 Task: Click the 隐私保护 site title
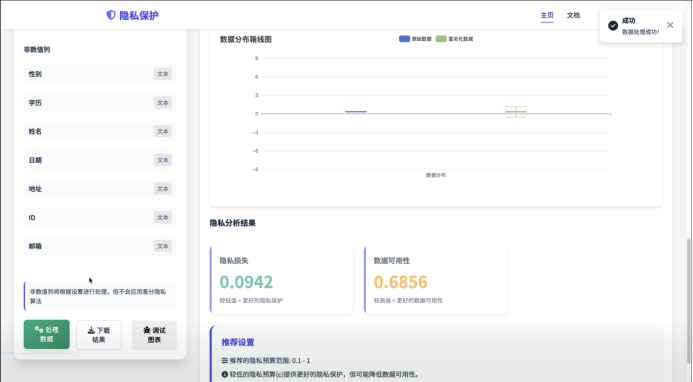(x=139, y=15)
